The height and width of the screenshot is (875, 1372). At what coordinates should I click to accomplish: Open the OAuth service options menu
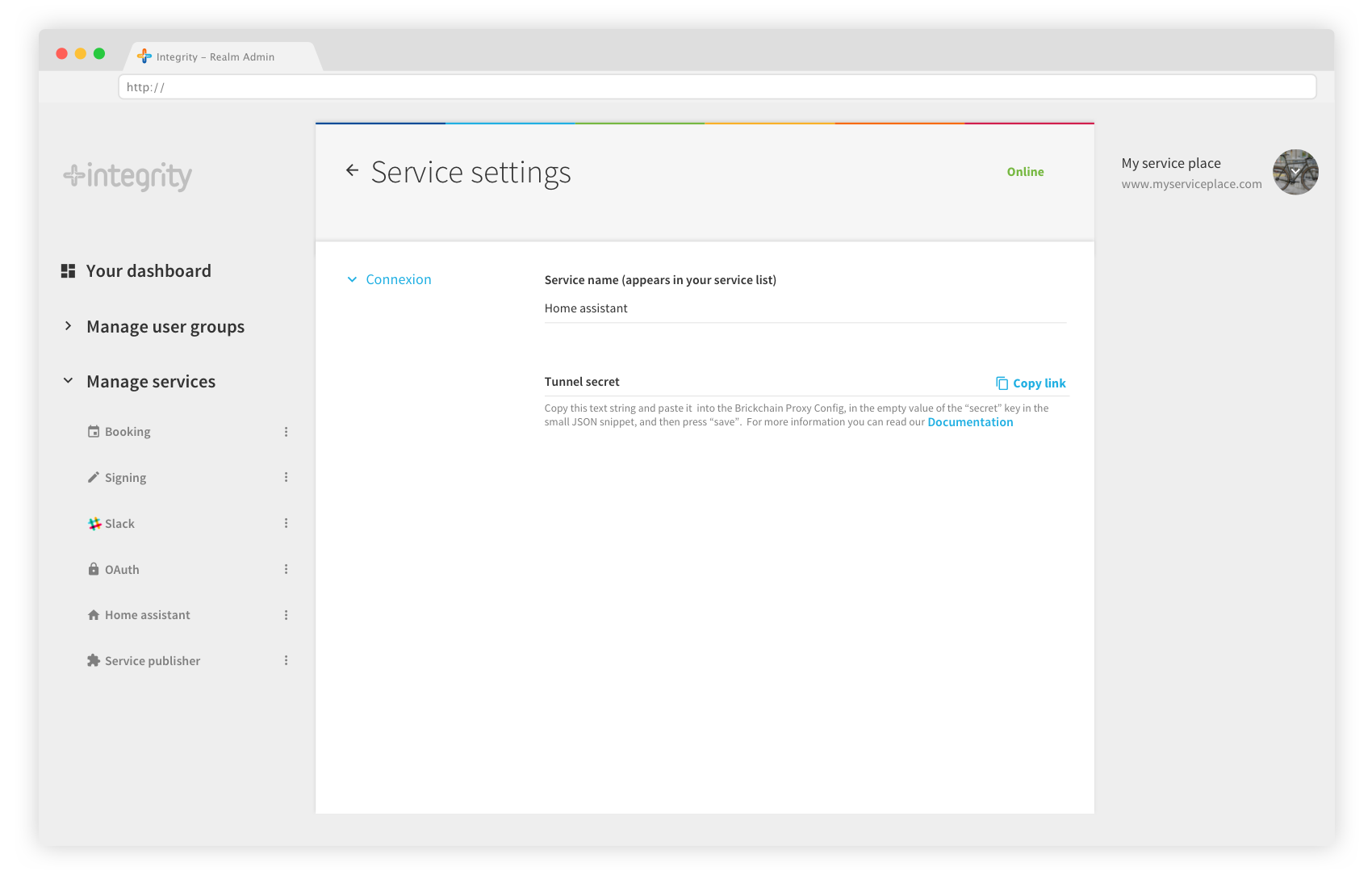286,569
